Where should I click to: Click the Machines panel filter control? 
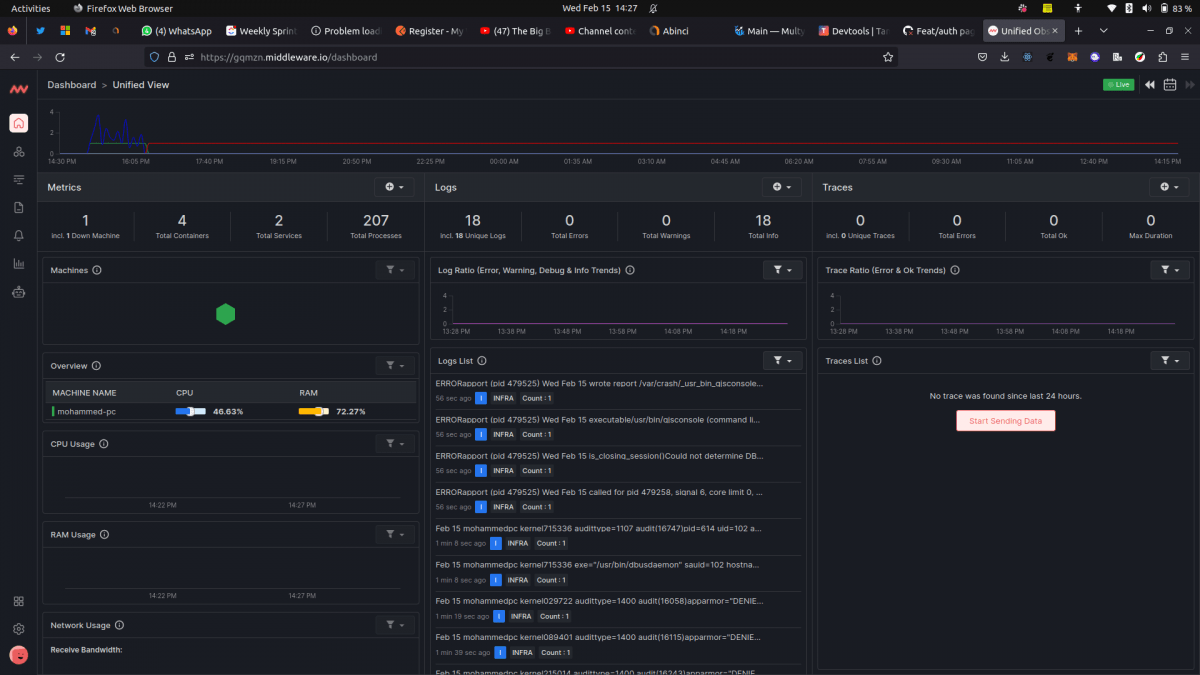[394, 269]
